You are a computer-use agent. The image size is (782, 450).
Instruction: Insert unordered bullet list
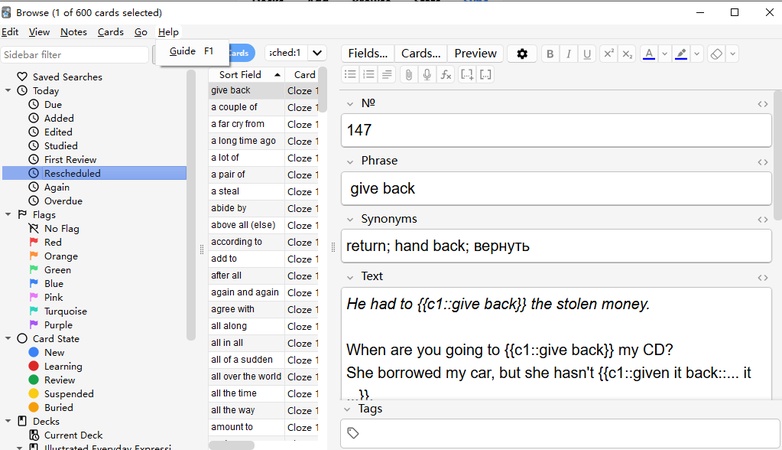[351, 75]
